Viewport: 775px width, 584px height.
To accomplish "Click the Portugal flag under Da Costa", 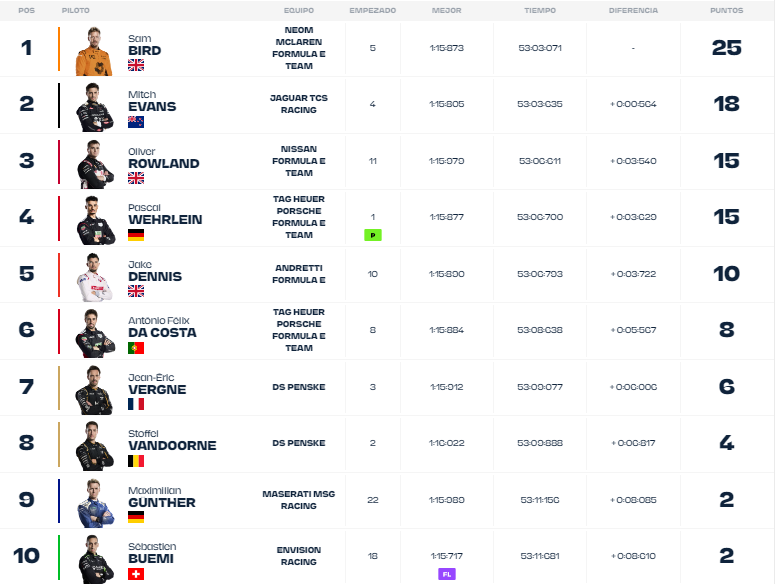I will 136,348.
